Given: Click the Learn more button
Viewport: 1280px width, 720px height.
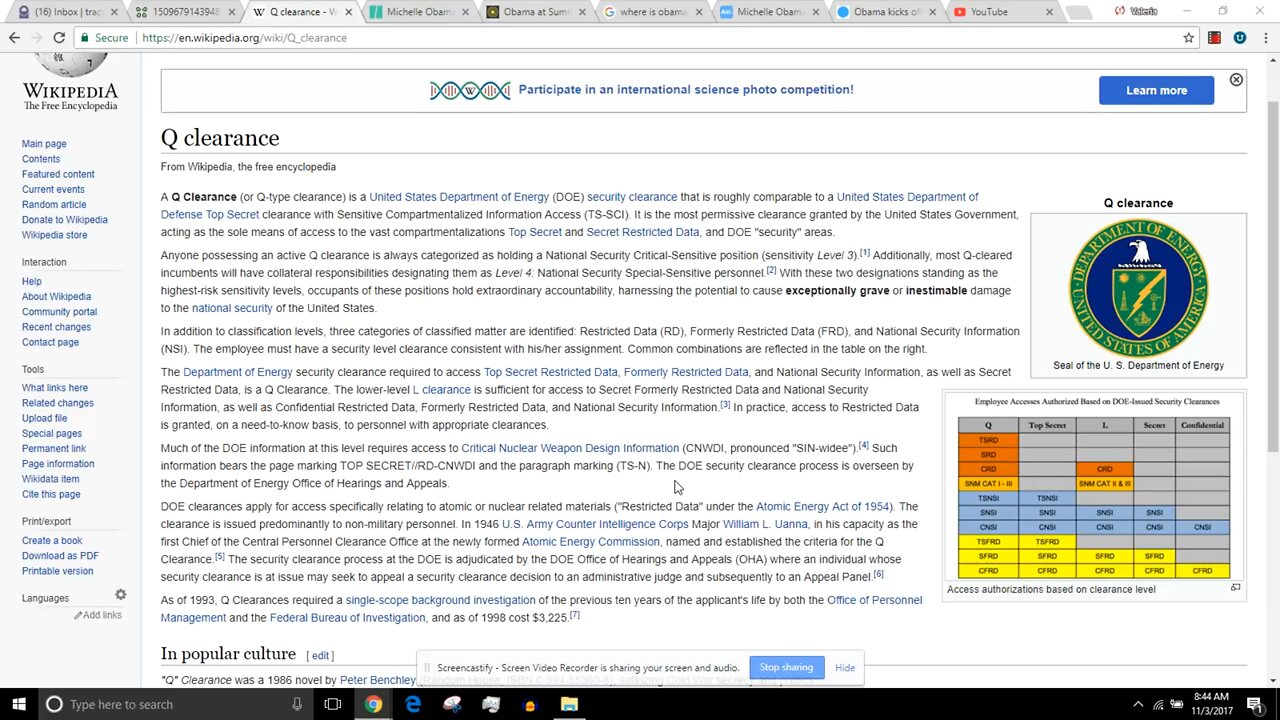Looking at the screenshot, I should (x=1156, y=90).
